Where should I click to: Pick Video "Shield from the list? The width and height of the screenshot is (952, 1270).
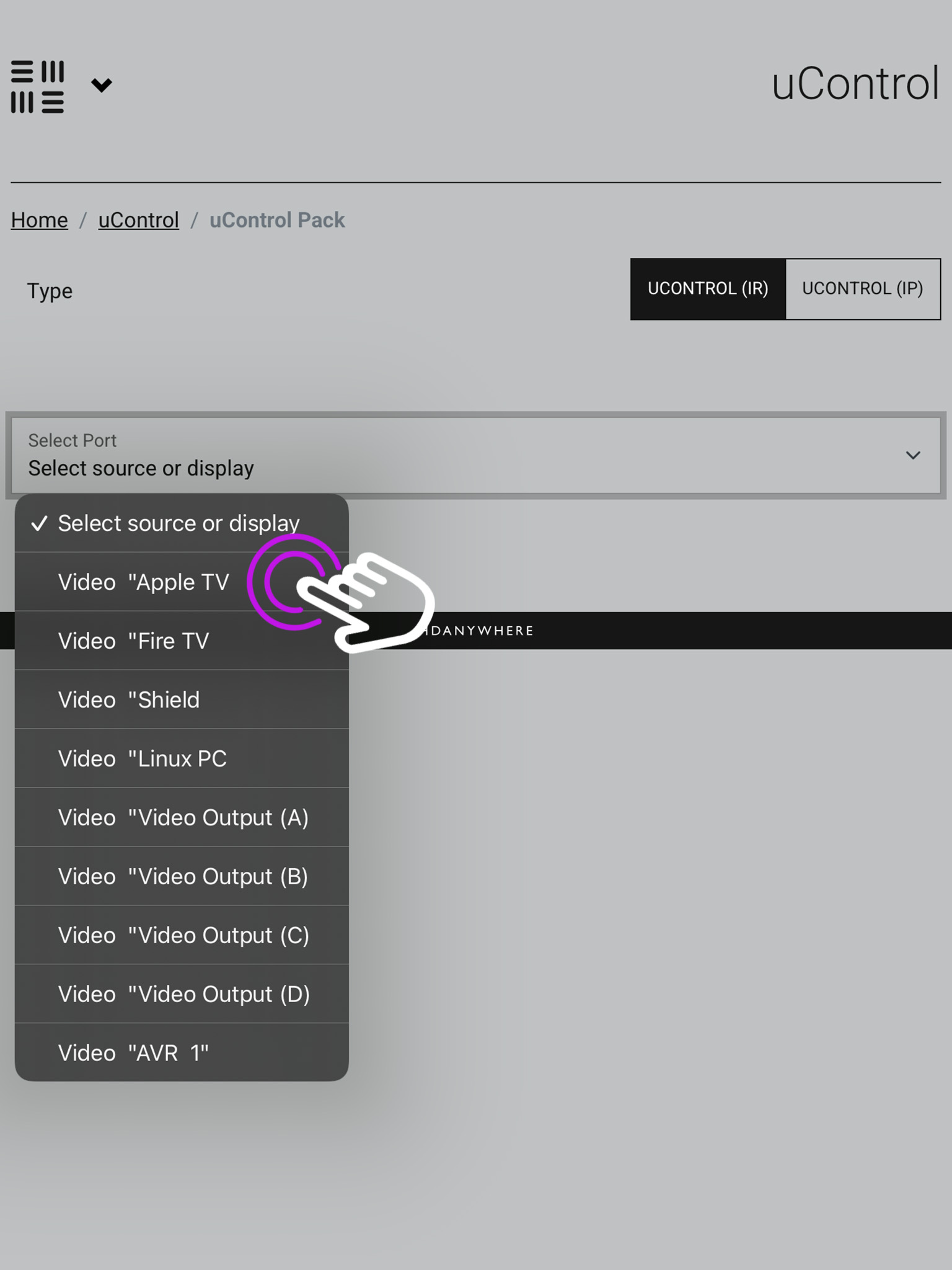(x=182, y=699)
